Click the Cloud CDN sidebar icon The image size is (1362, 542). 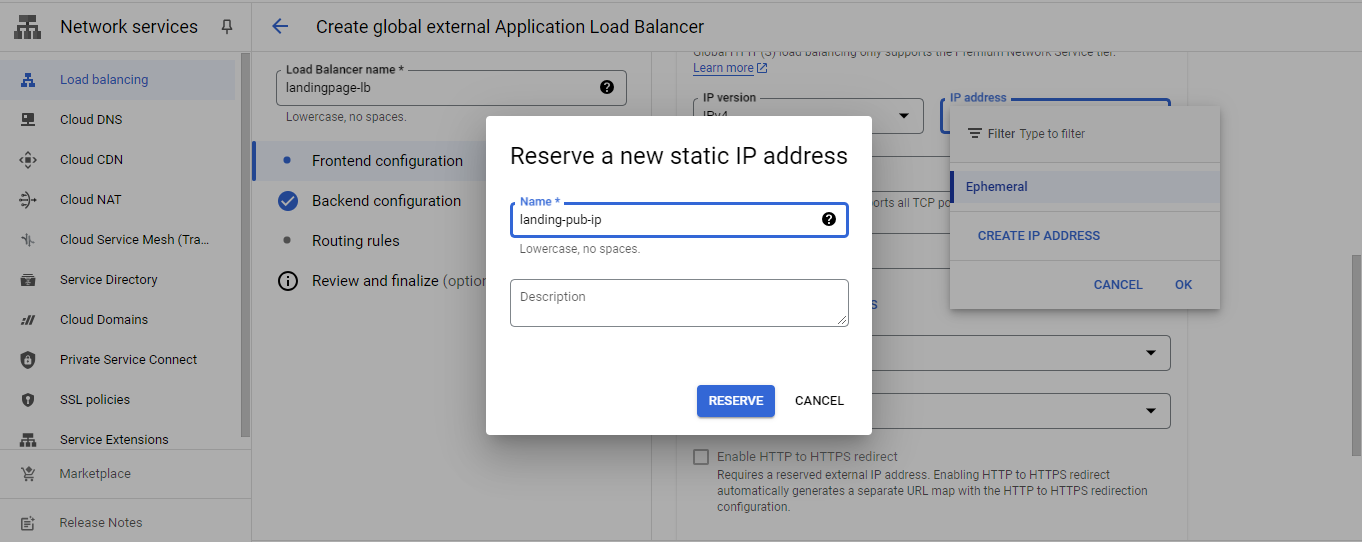pyautogui.click(x=28, y=160)
